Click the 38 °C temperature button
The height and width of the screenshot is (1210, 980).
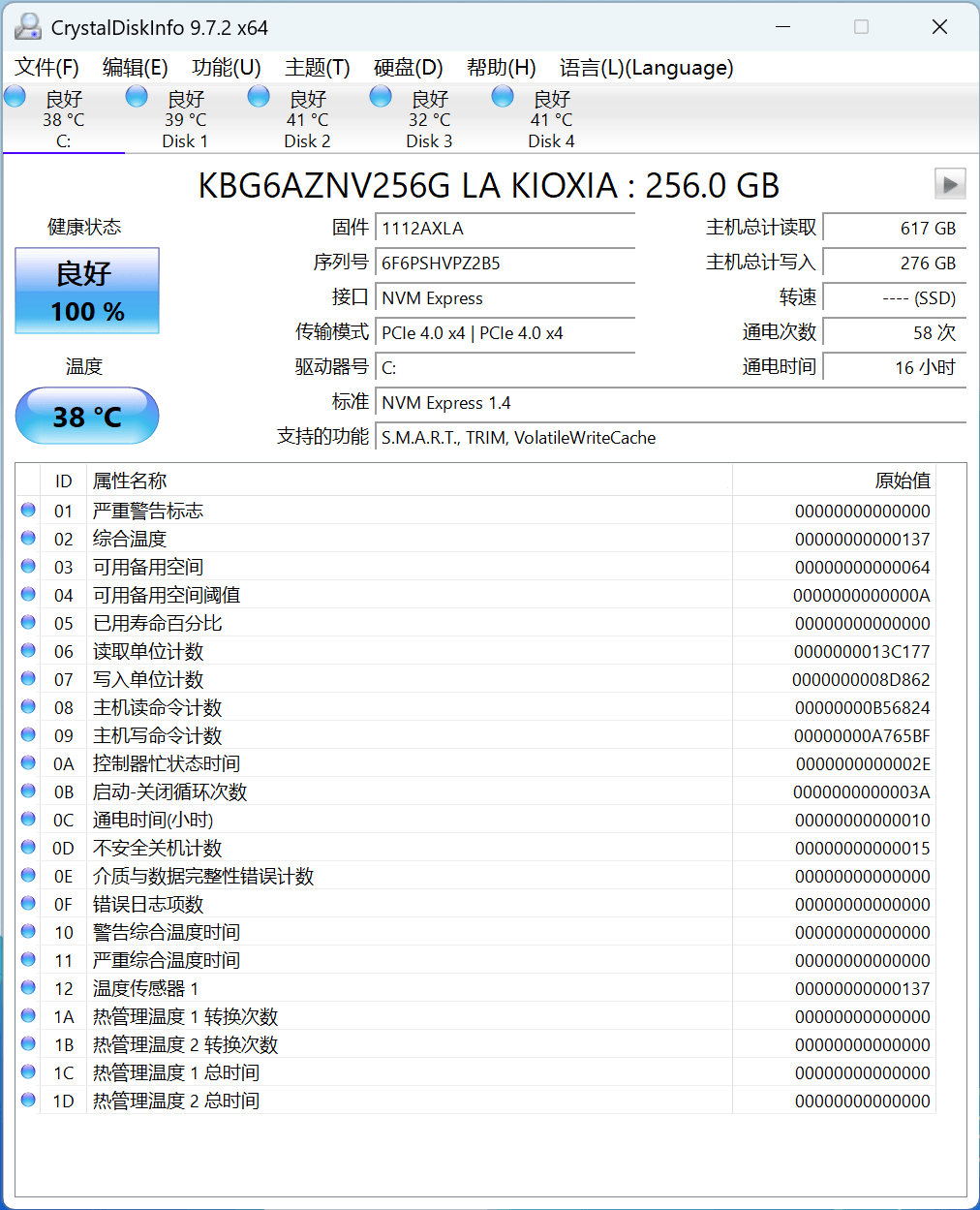coord(87,416)
